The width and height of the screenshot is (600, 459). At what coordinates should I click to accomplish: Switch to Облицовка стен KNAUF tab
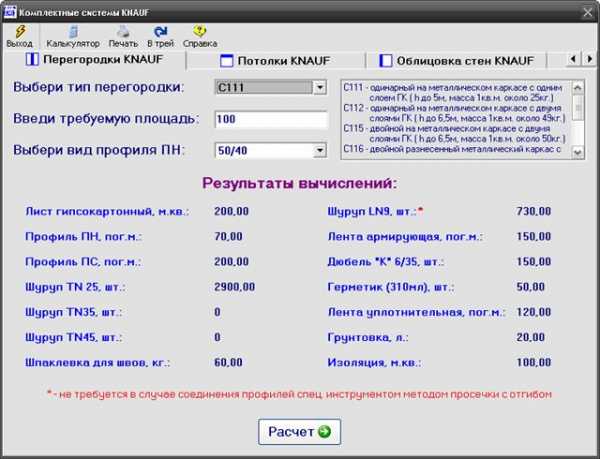tap(456, 60)
